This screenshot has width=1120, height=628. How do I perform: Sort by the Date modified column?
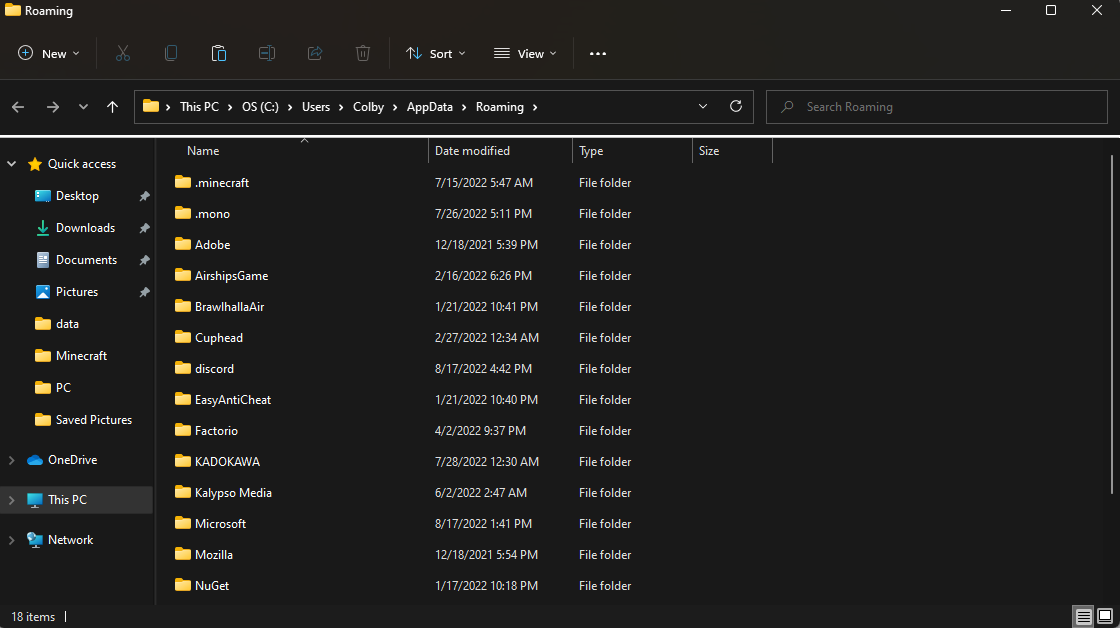click(472, 151)
